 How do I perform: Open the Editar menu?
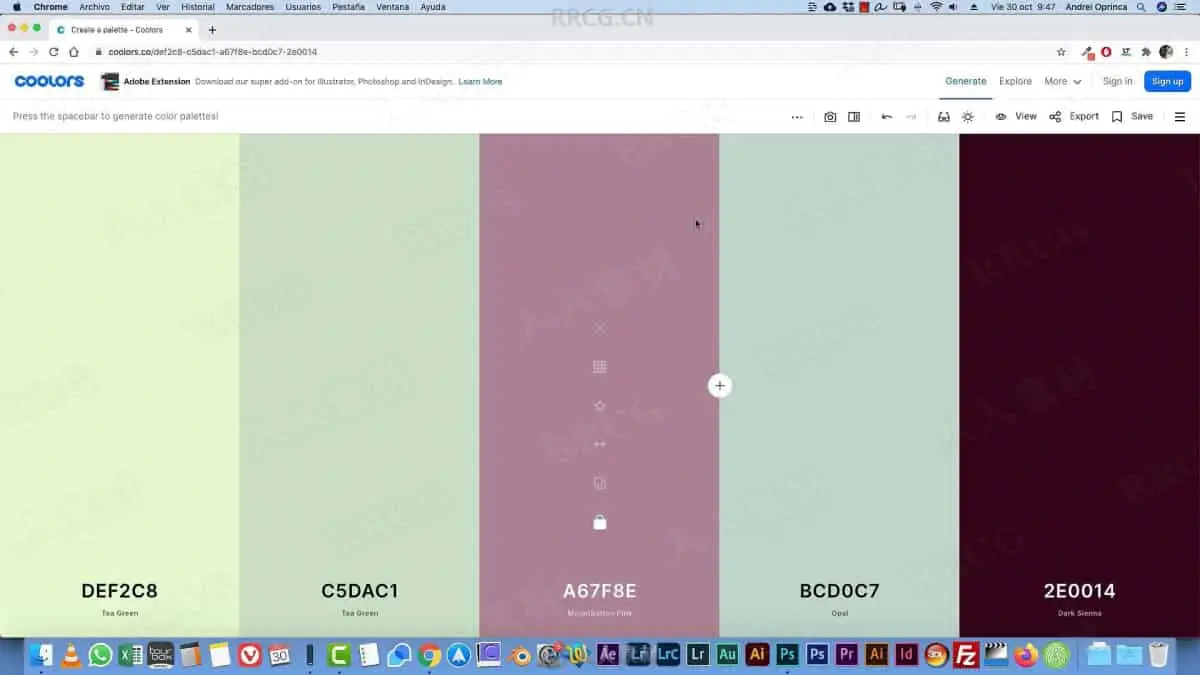(133, 7)
